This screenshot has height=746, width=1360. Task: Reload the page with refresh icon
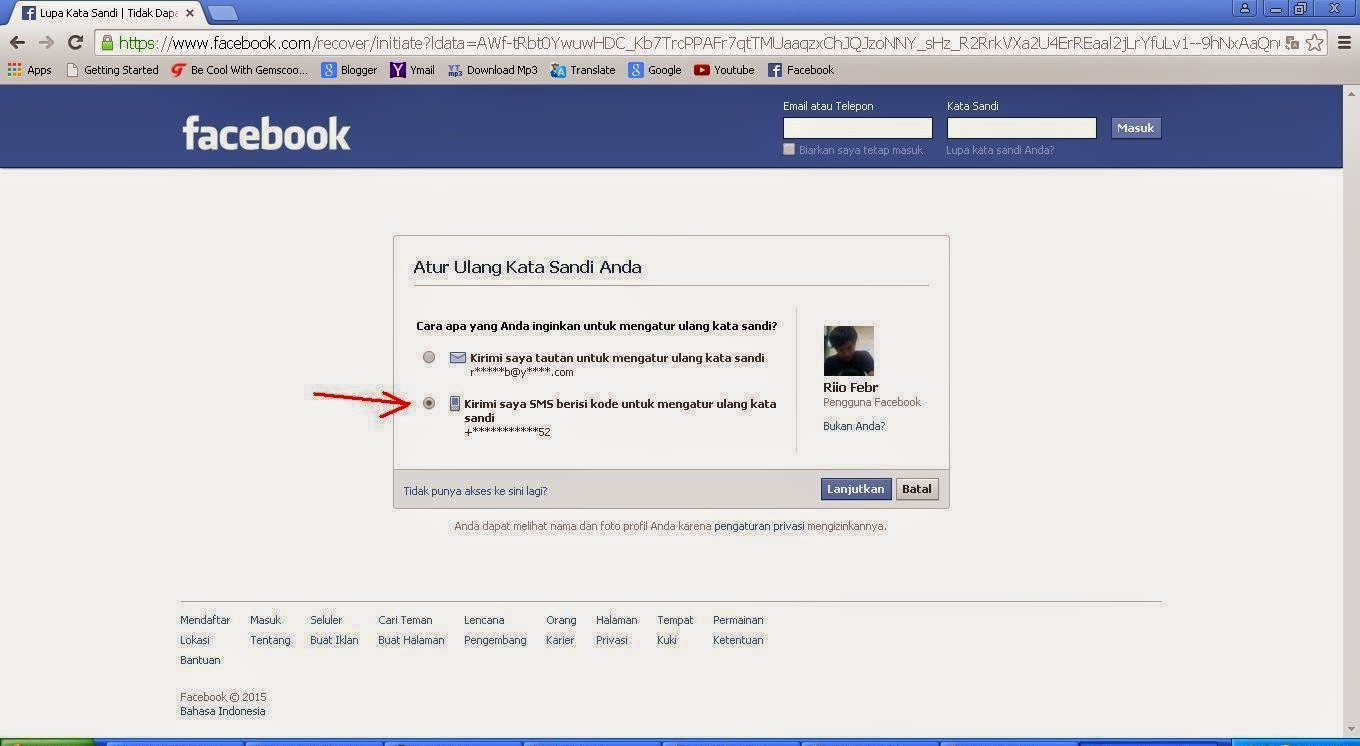[75, 43]
